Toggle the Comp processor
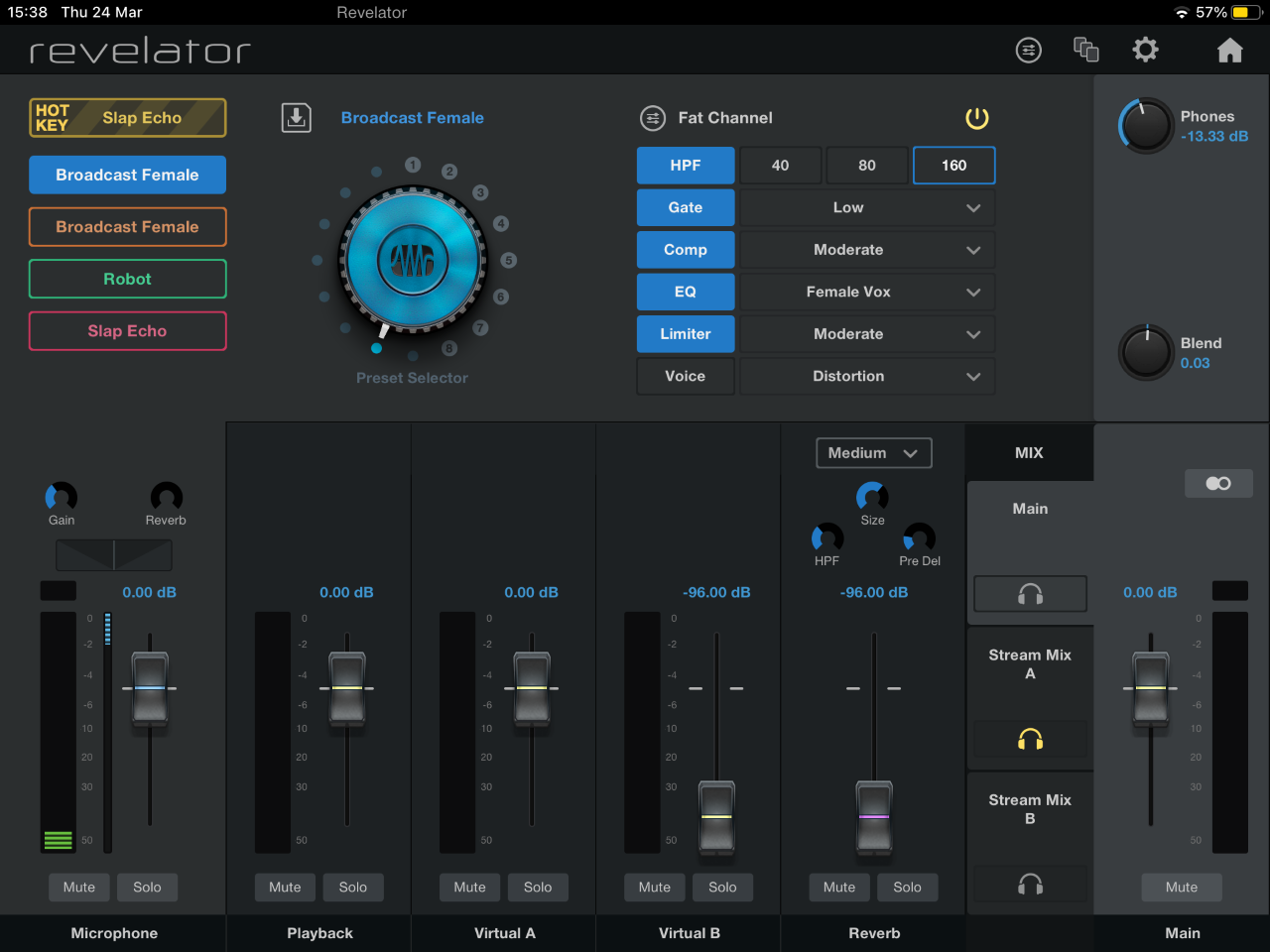The width and height of the screenshot is (1270, 952). 686,250
